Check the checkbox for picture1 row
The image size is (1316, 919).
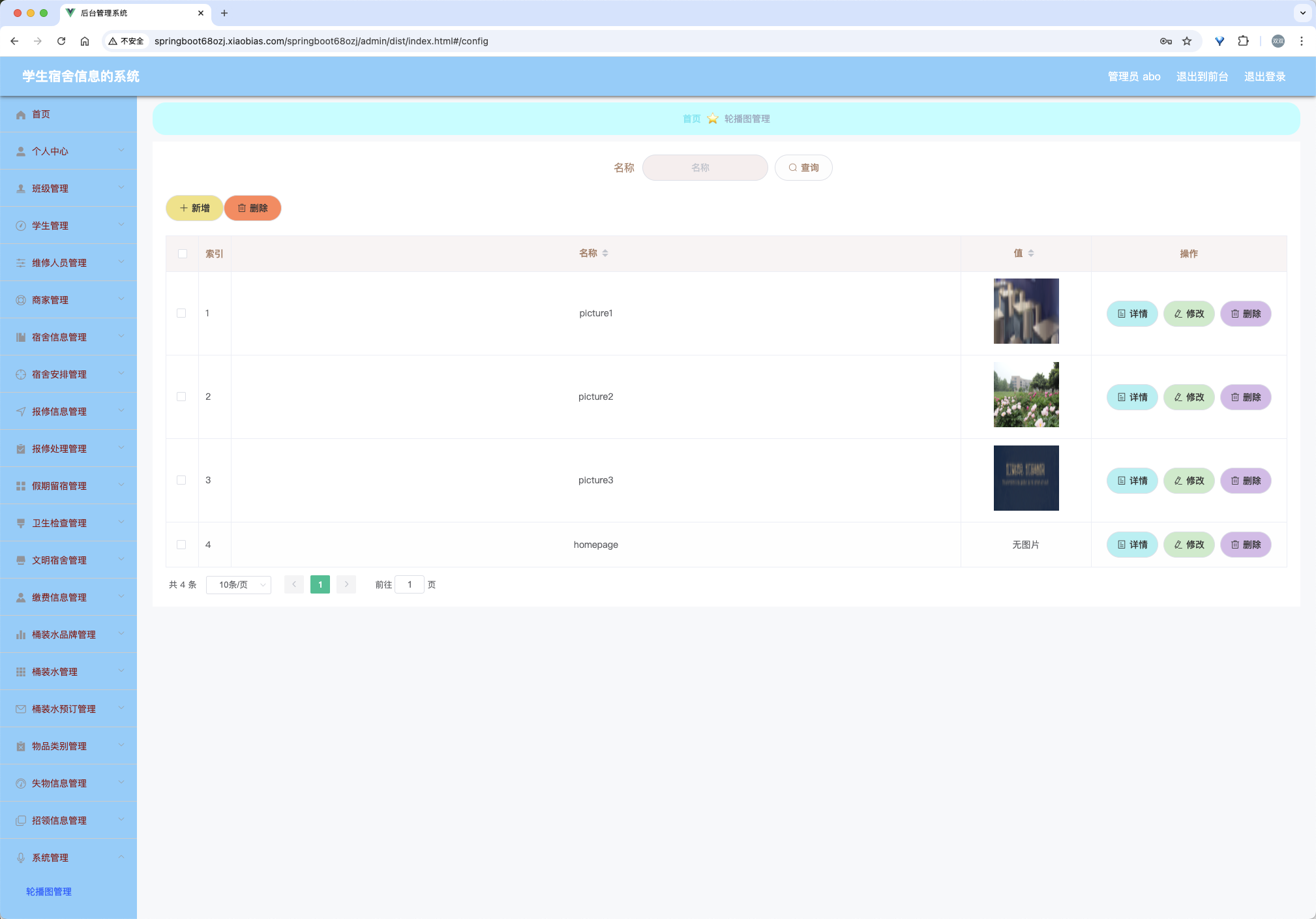click(181, 313)
